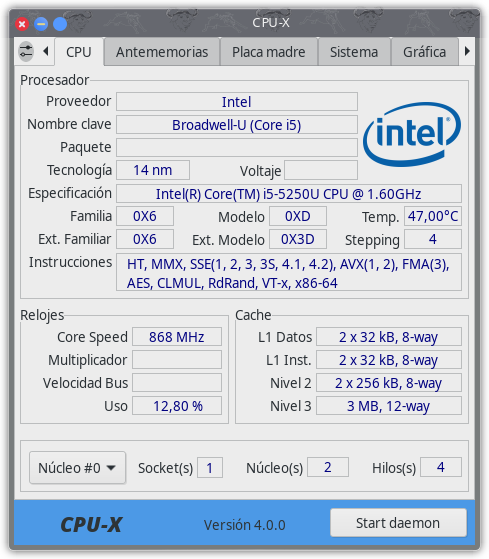Click the Núcleo(s) value 2
The image size is (489, 559).
point(328,467)
